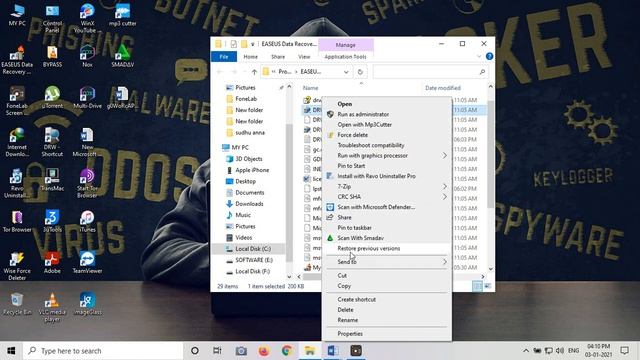Show hidden system tray icons

tap(526, 351)
